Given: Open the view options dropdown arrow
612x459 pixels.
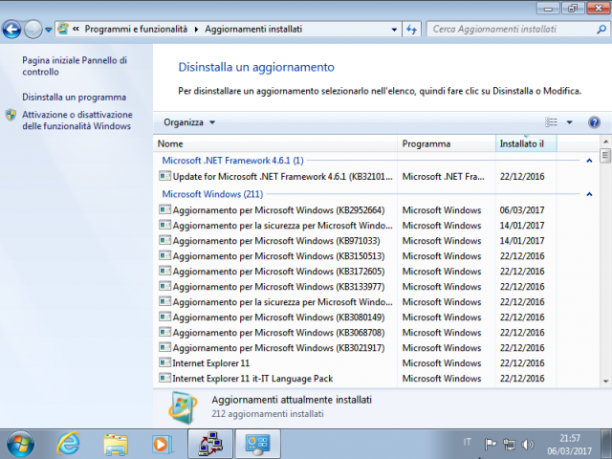Looking at the screenshot, I should pyautogui.click(x=569, y=123).
